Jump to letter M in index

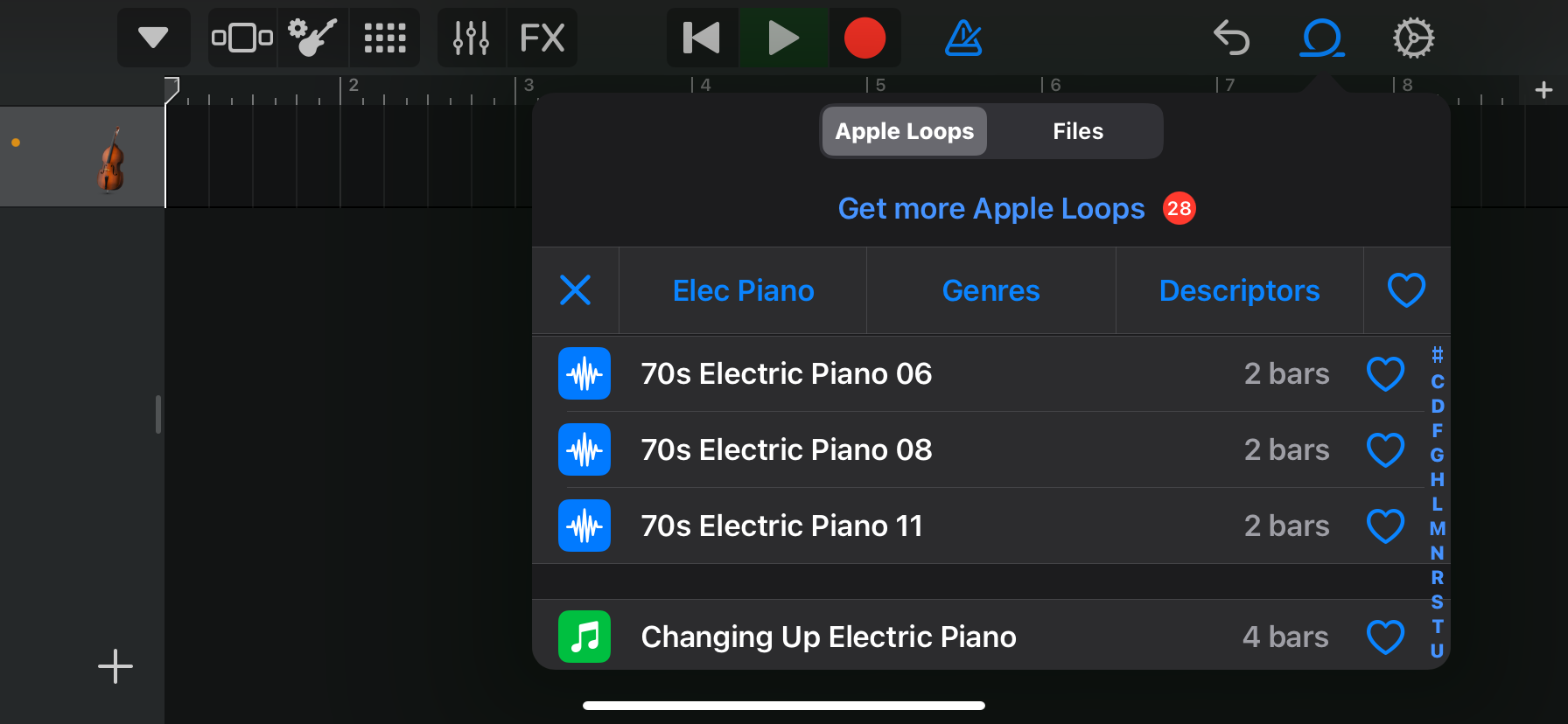point(1437,528)
